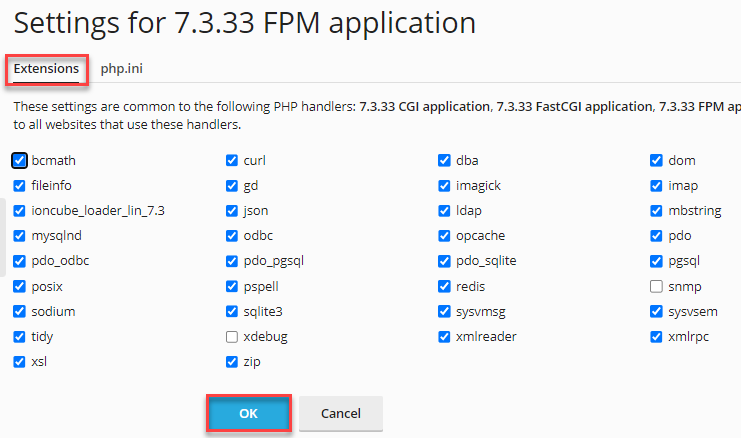Disable the curl extension
The height and width of the screenshot is (438, 741).
click(x=232, y=160)
